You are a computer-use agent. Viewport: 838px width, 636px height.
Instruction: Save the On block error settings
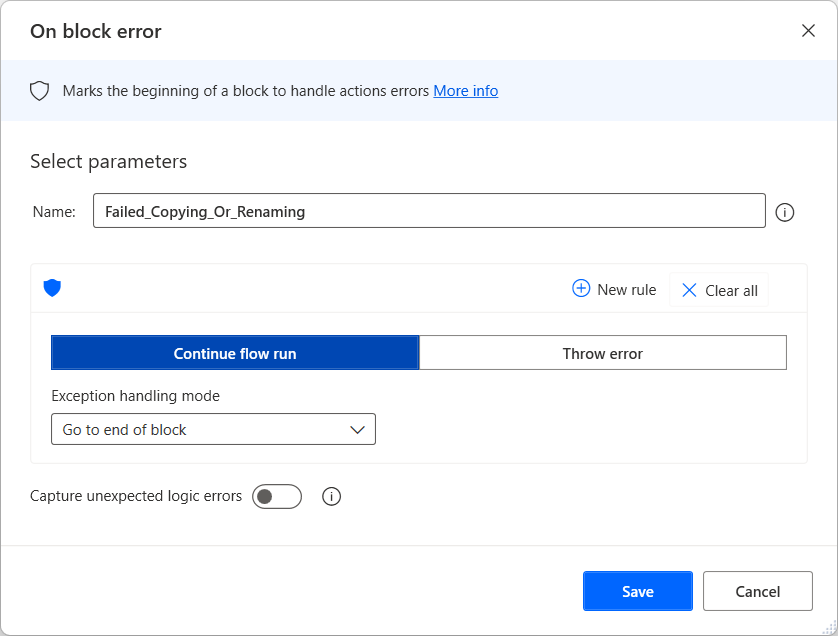(637, 591)
